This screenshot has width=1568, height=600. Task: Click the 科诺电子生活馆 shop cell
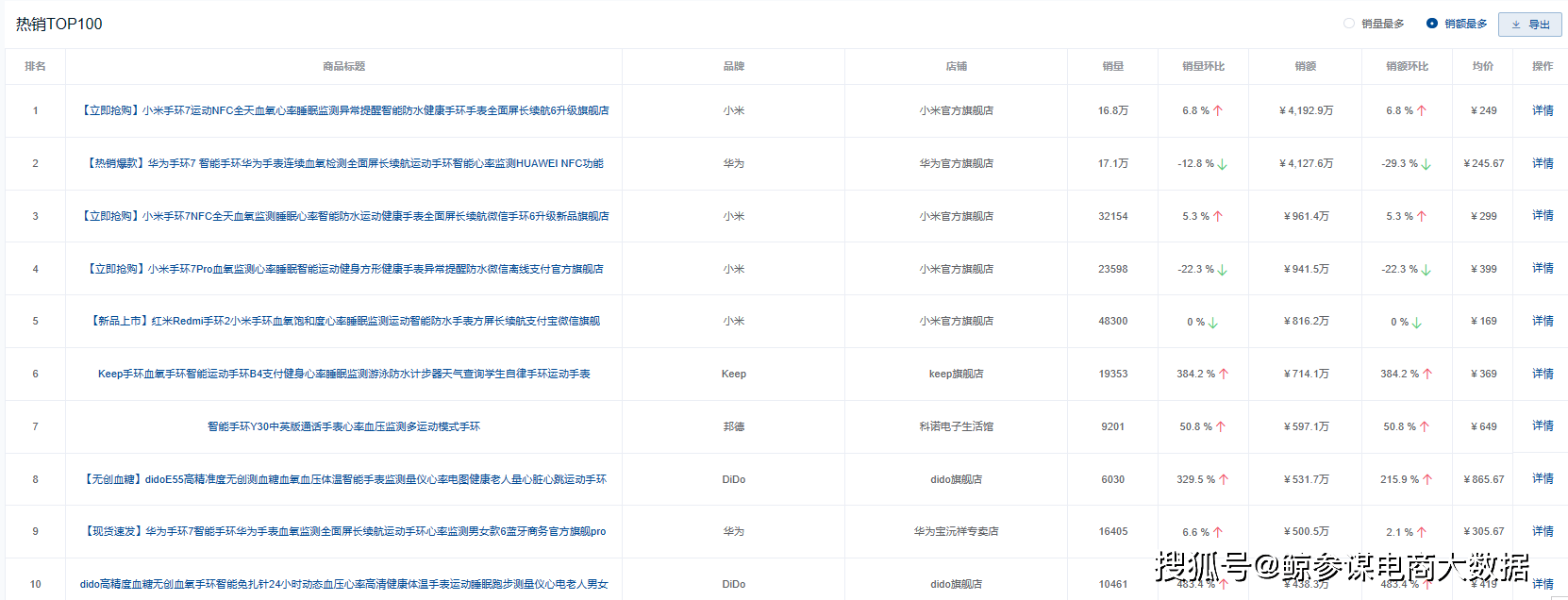click(957, 426)
